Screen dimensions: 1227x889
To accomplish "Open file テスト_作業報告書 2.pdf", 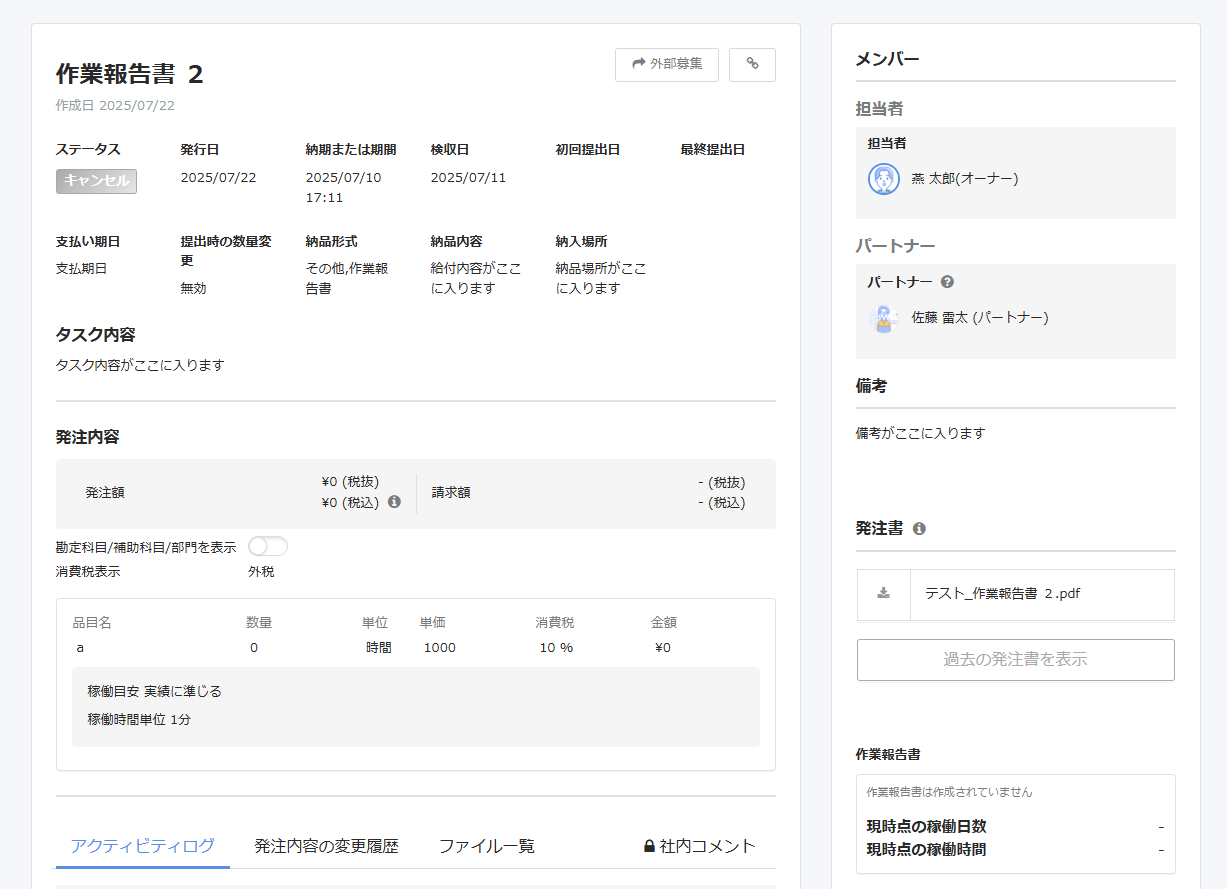I will point(1002,593).
